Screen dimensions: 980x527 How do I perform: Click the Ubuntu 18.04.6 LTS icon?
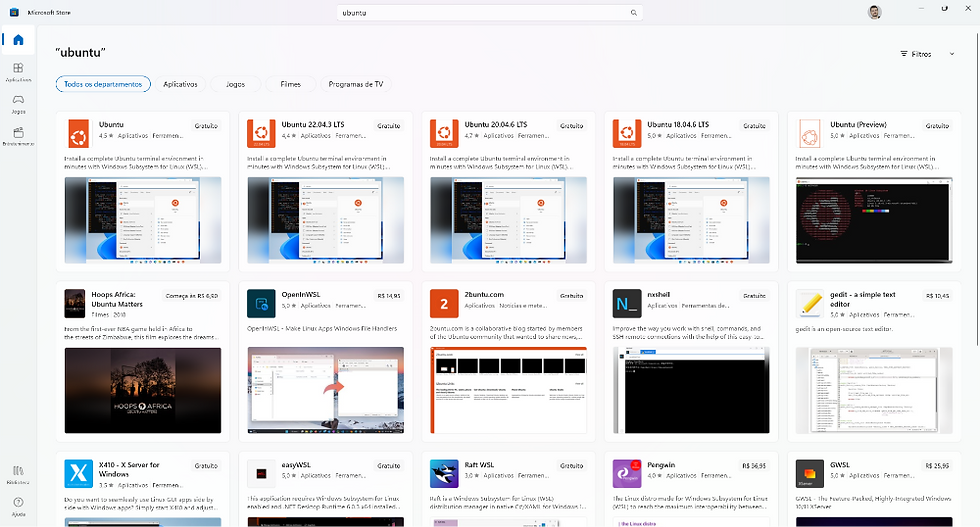tap(627, 134)
